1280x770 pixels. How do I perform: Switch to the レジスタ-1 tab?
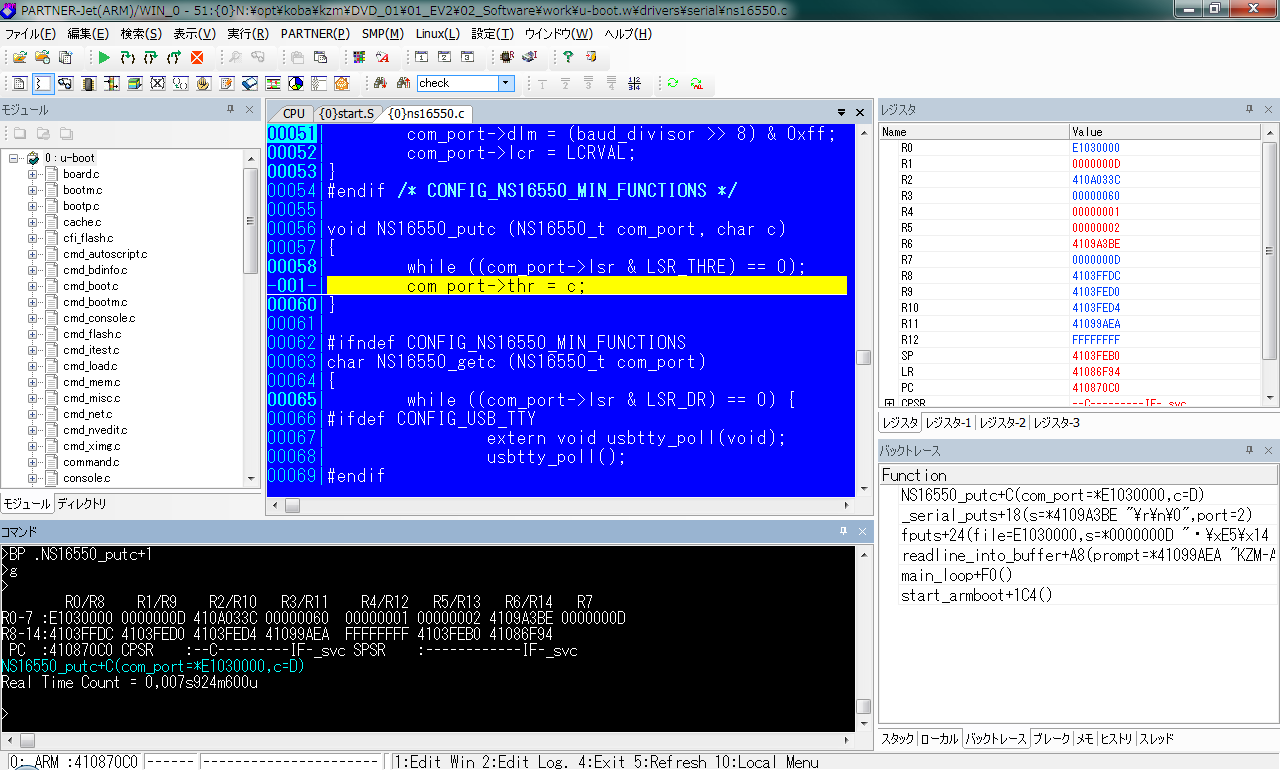(948, 423)
